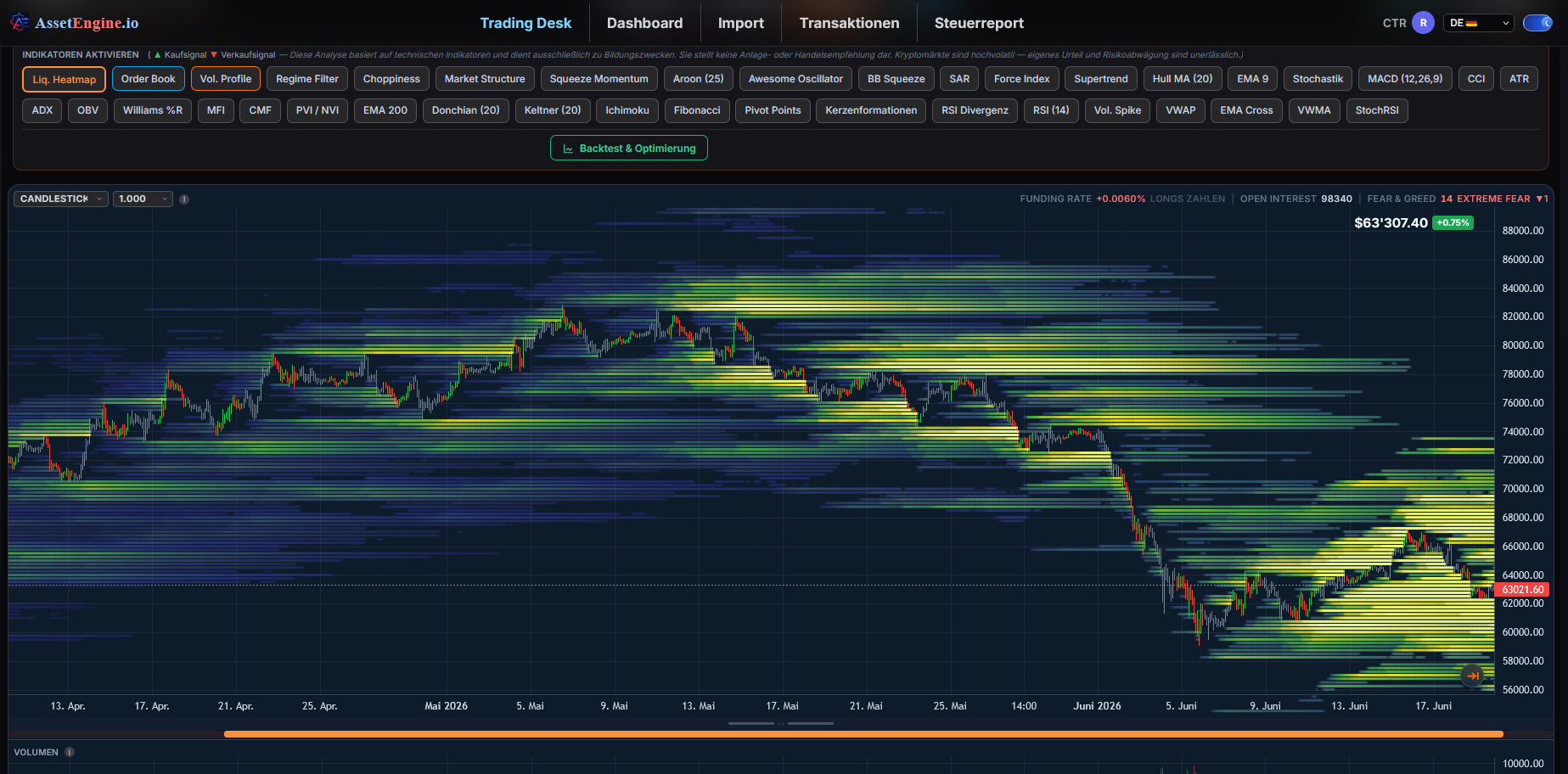Enable the EMA Cross indicator
The image size is (1568, 774).
tap(1246, 110)
